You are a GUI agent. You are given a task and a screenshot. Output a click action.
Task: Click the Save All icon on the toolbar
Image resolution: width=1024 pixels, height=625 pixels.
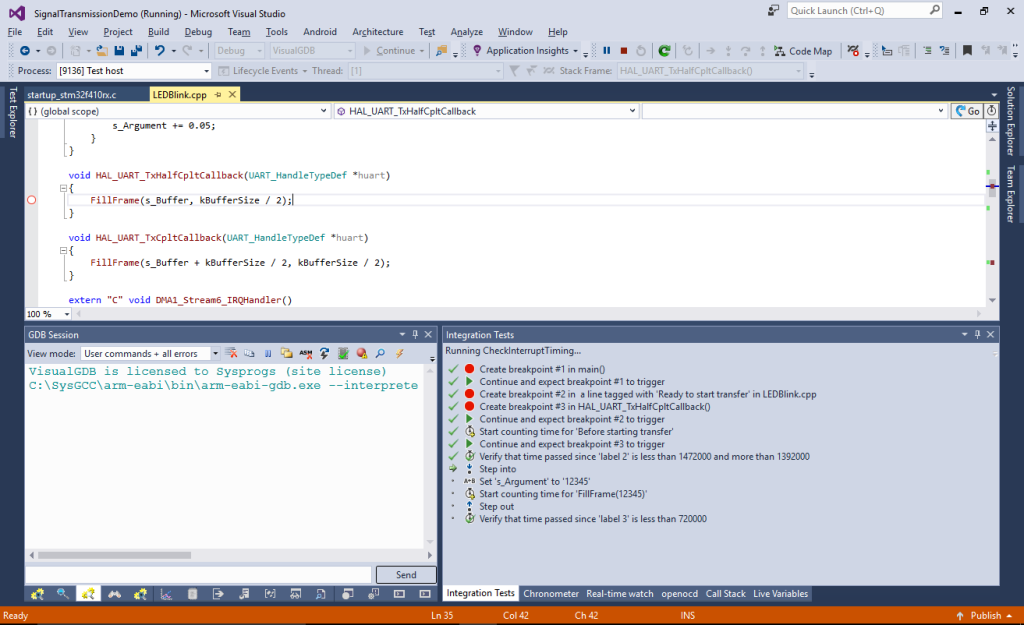[135, 50]
